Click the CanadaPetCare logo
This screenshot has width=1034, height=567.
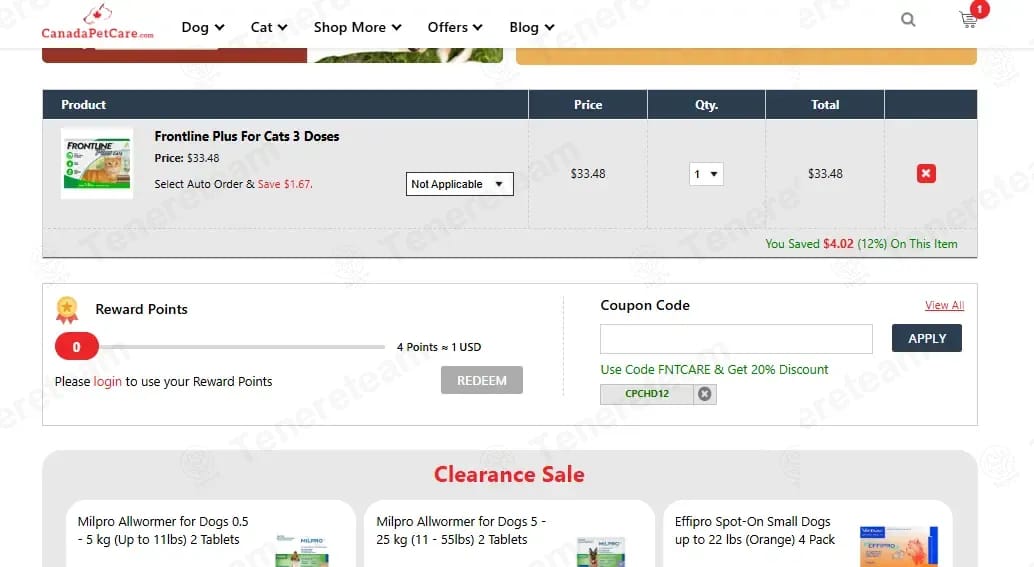98,22
